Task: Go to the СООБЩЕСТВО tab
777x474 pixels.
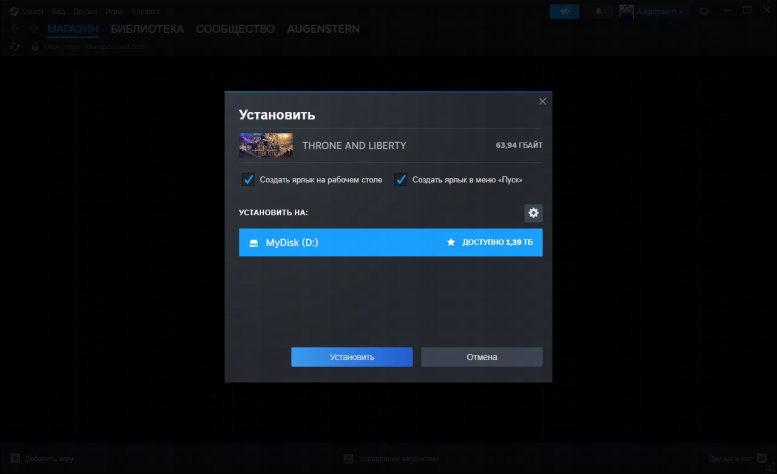Action: tap(235, 29)
